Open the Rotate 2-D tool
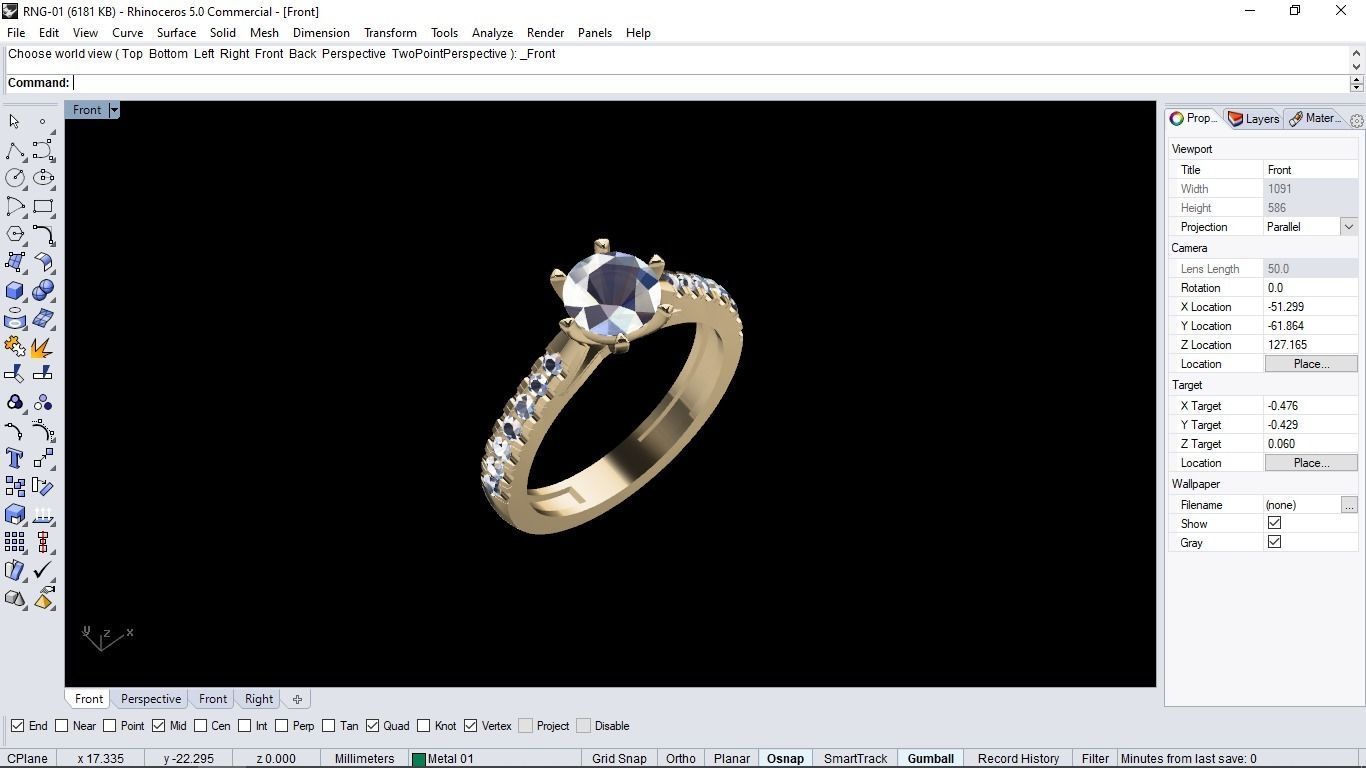 [x=43, y=486]
